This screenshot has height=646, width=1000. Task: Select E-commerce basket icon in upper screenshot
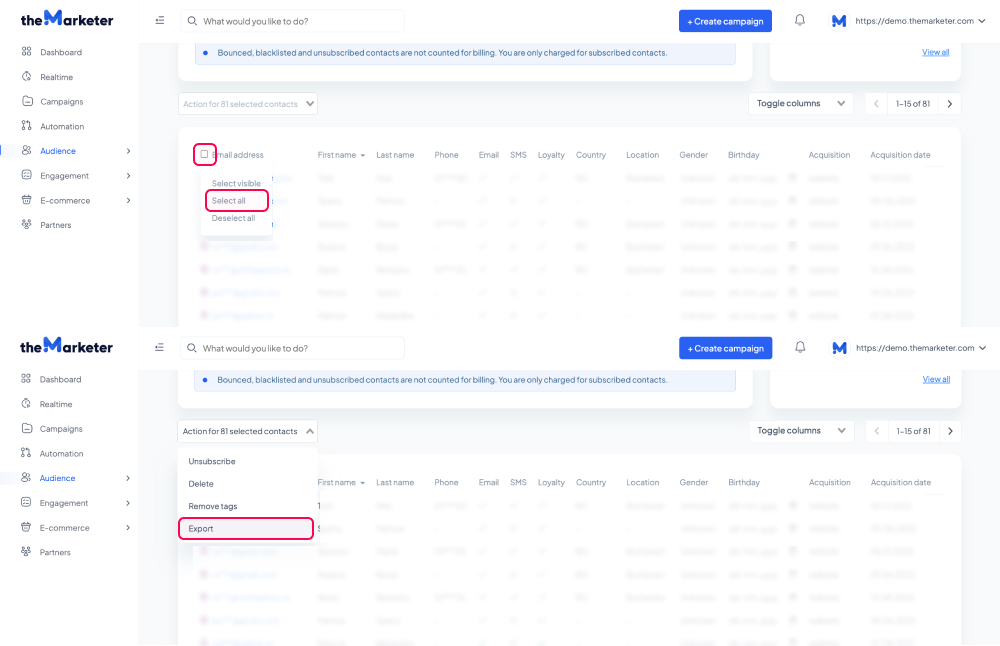tap(26, 200)
